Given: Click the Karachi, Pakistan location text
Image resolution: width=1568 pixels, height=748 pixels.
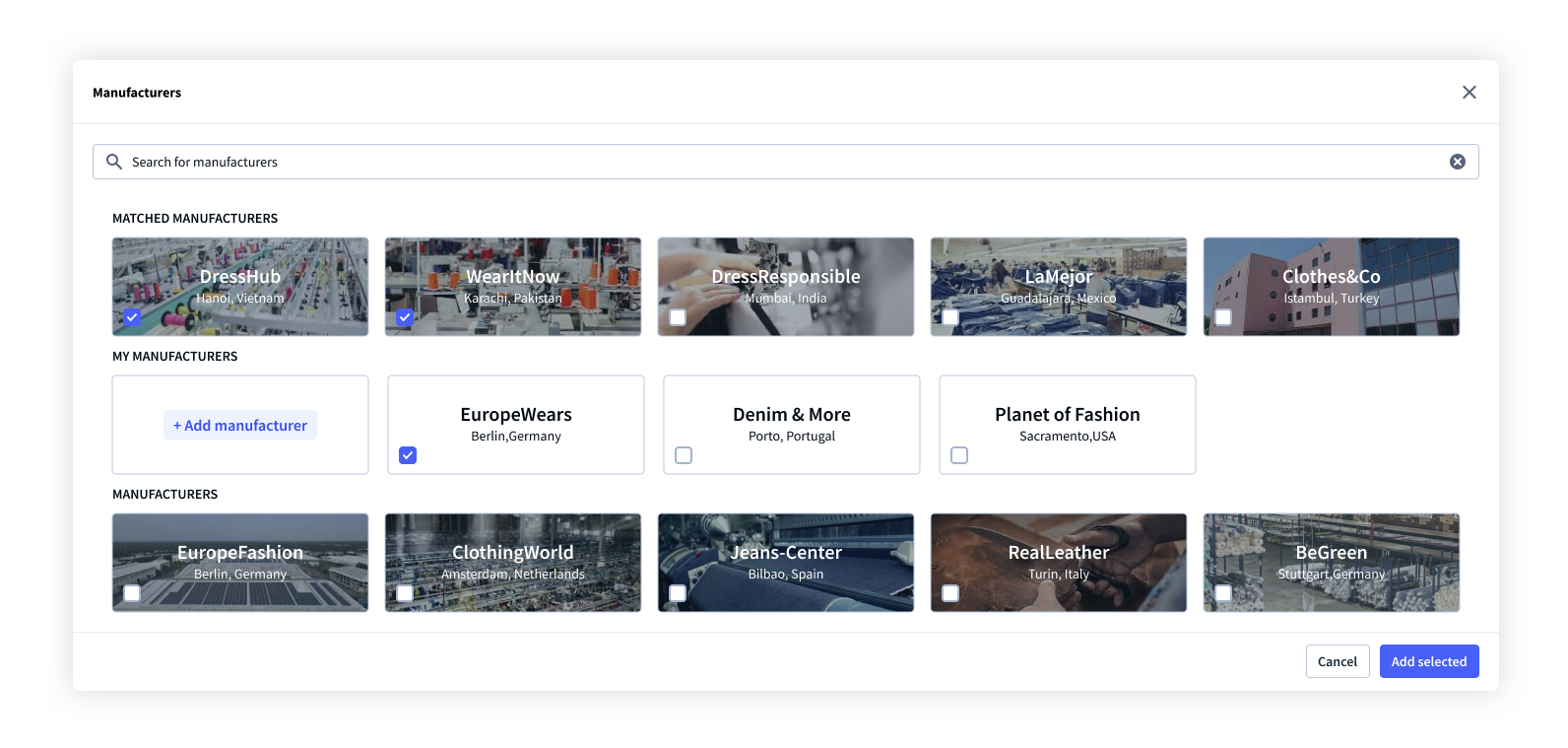Looking at the screenshot, I should [513, 299].
